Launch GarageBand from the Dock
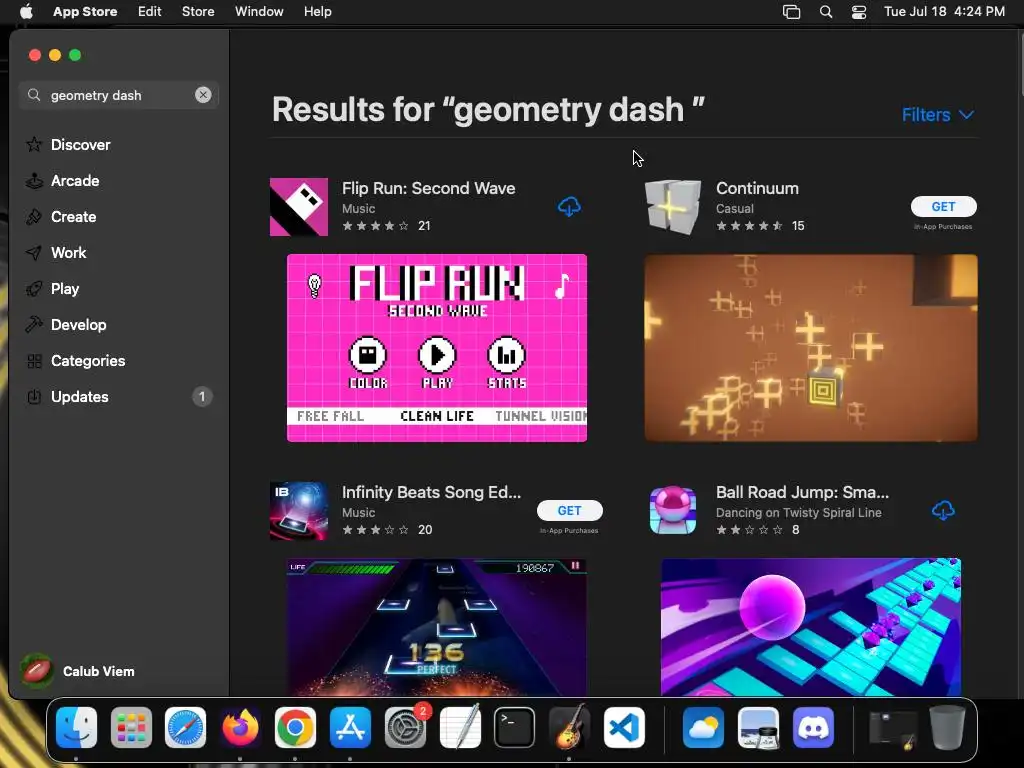Image resolution: width=1024 pixels, height=768 pixels. pos(569,728)
